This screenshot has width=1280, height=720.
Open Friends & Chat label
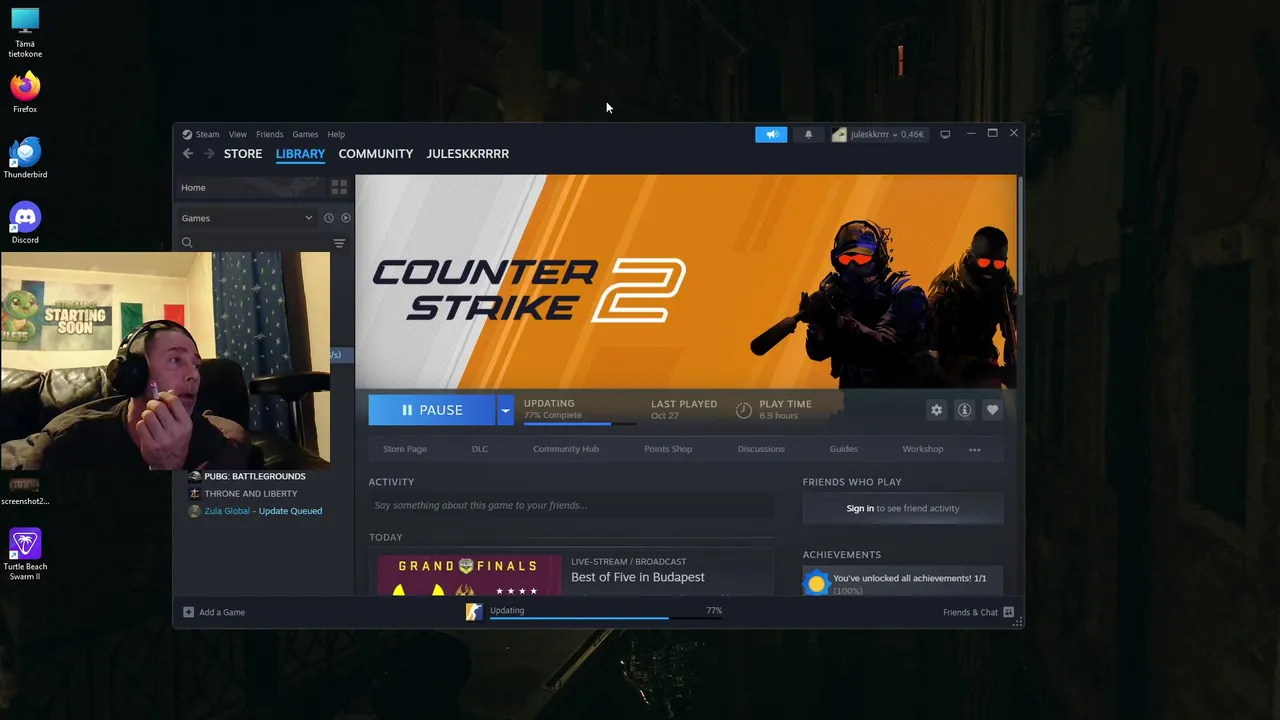click(x=970, y=612)
